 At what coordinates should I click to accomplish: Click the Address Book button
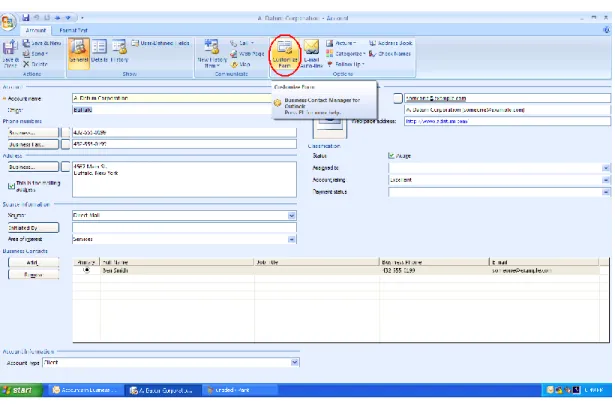point(391,43)
